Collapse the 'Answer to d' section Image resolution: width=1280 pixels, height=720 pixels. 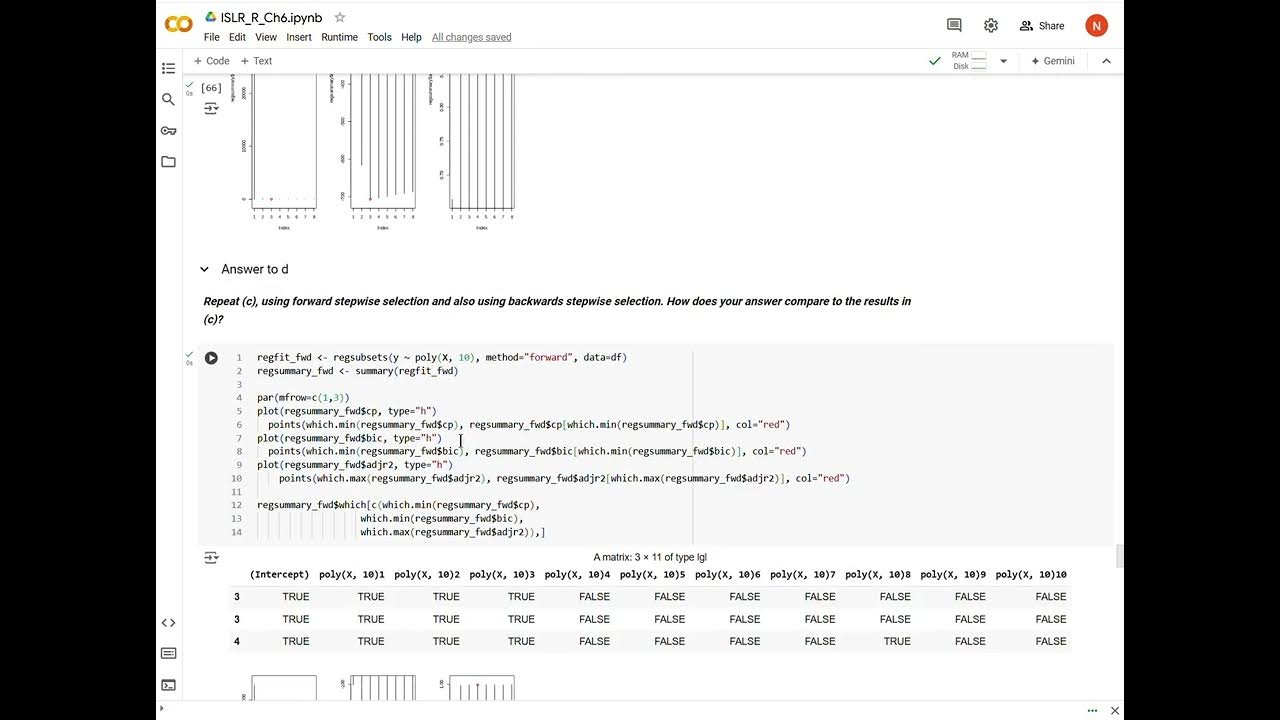pos(204,269)
